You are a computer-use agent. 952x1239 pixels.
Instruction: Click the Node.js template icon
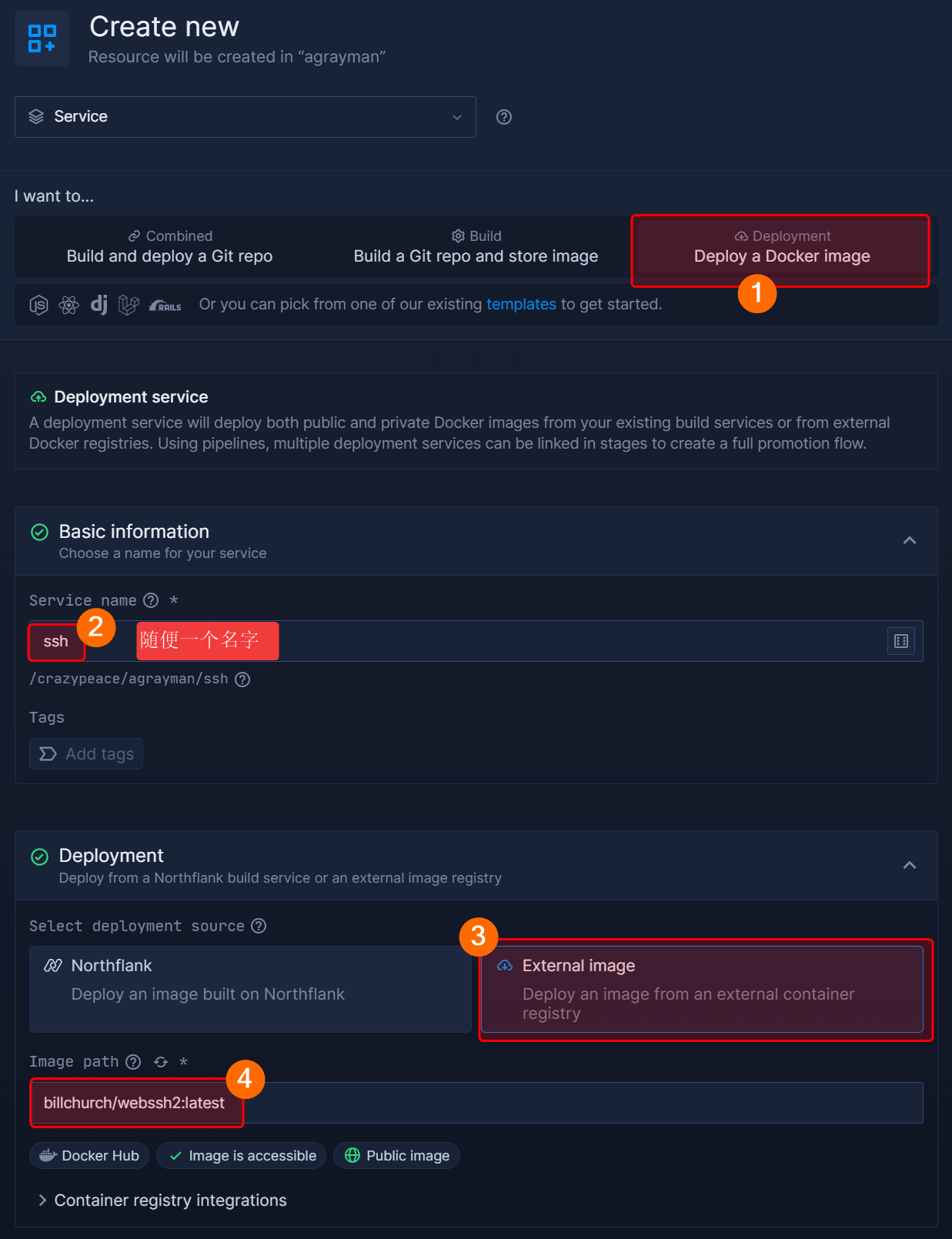(x=38, y=305)
